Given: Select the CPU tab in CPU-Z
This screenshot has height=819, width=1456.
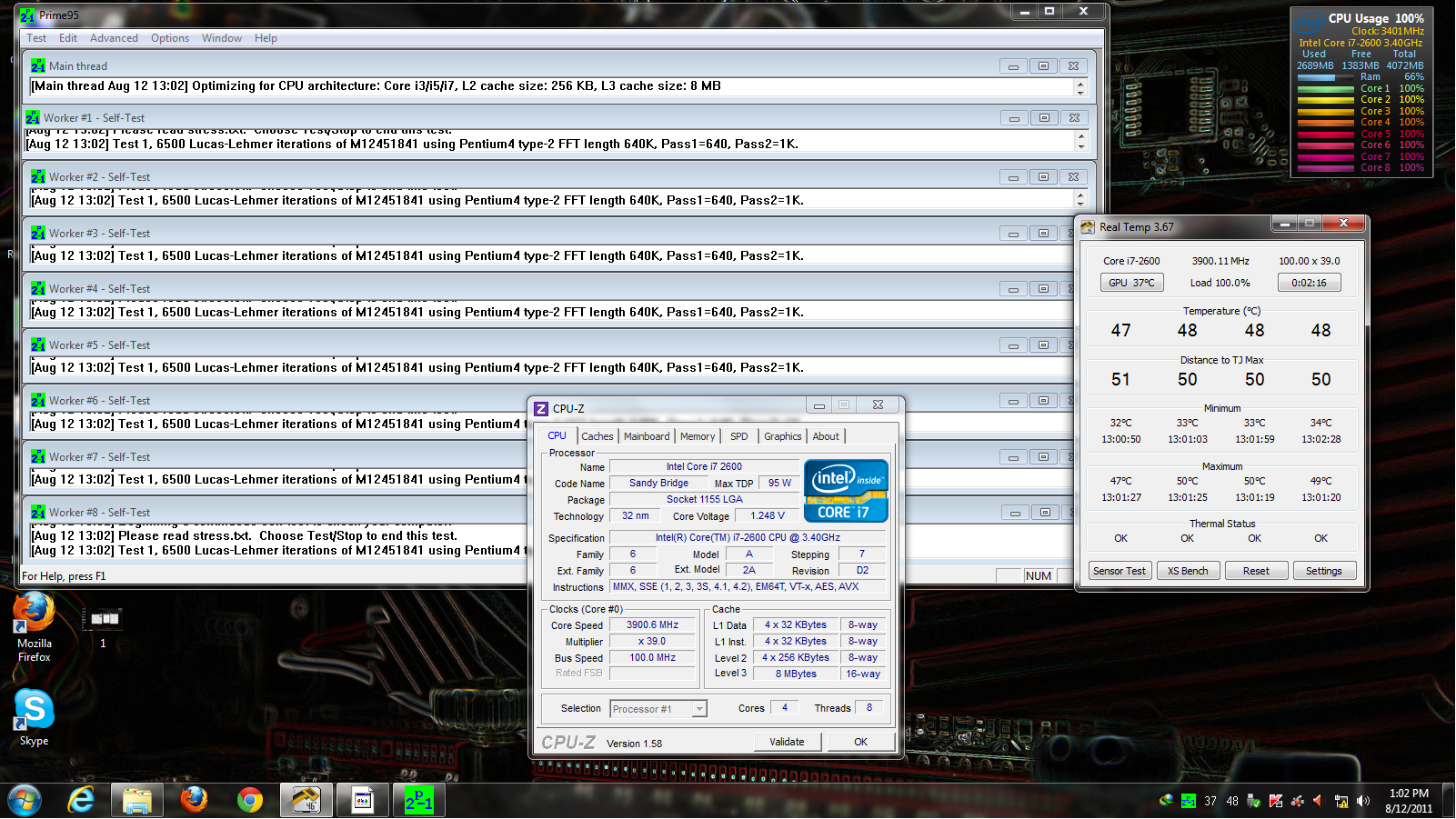Looking at the screenshot, I should pos(557,435).
